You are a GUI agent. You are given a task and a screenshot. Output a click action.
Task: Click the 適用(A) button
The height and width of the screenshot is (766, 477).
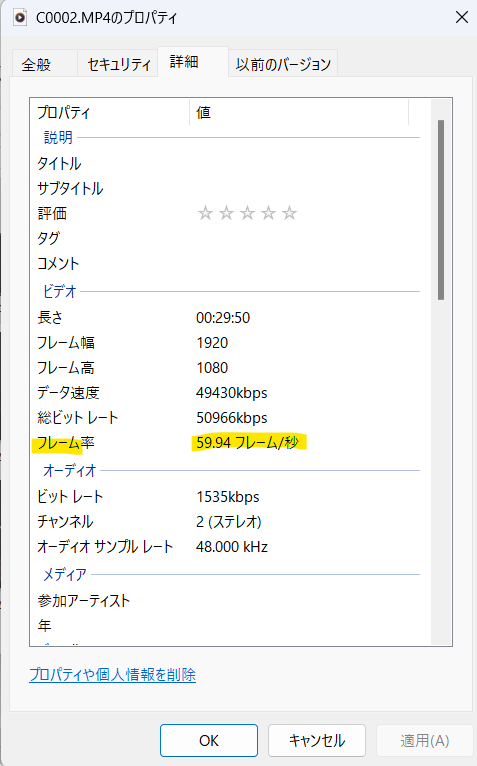424,741
